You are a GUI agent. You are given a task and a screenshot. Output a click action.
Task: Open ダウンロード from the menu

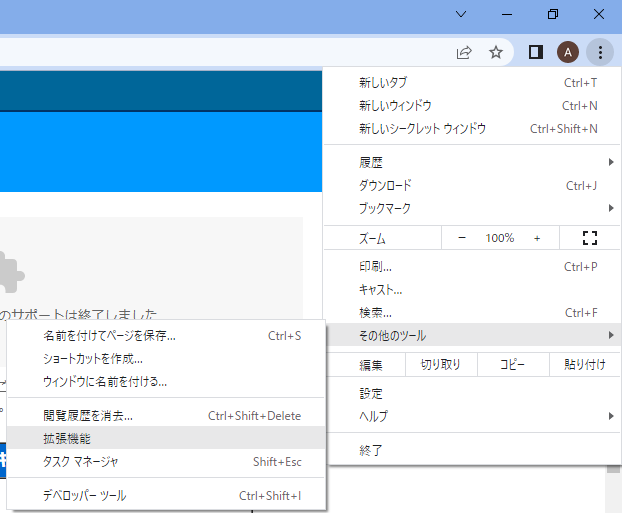tap(472, 185)
